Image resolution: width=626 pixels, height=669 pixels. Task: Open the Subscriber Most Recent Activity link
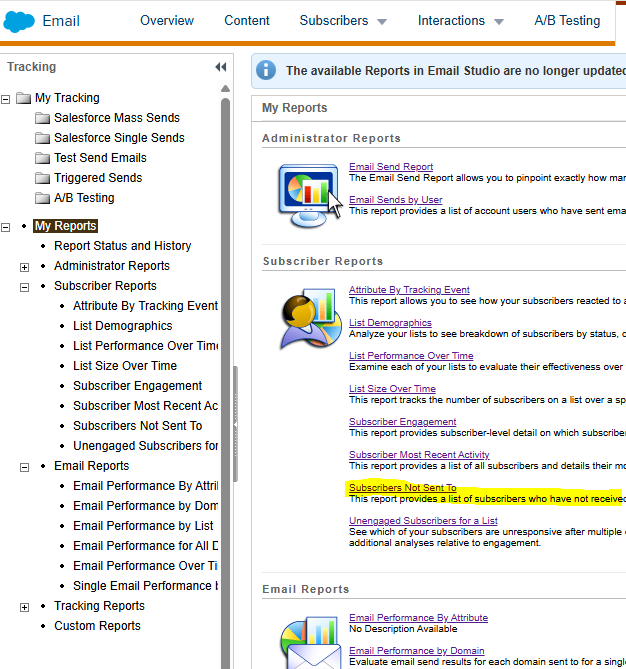(419, 455)
